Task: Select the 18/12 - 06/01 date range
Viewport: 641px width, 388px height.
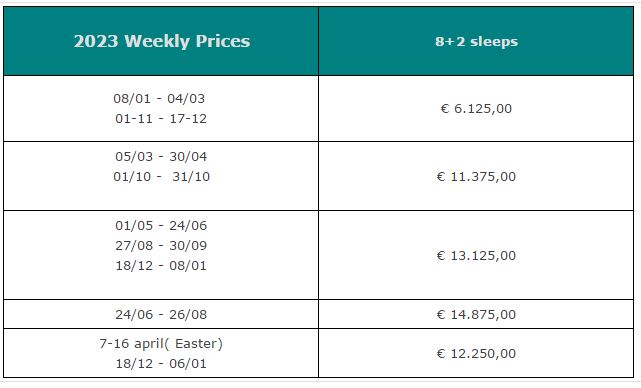Action: pyautogui.click(x=161, y=364)
